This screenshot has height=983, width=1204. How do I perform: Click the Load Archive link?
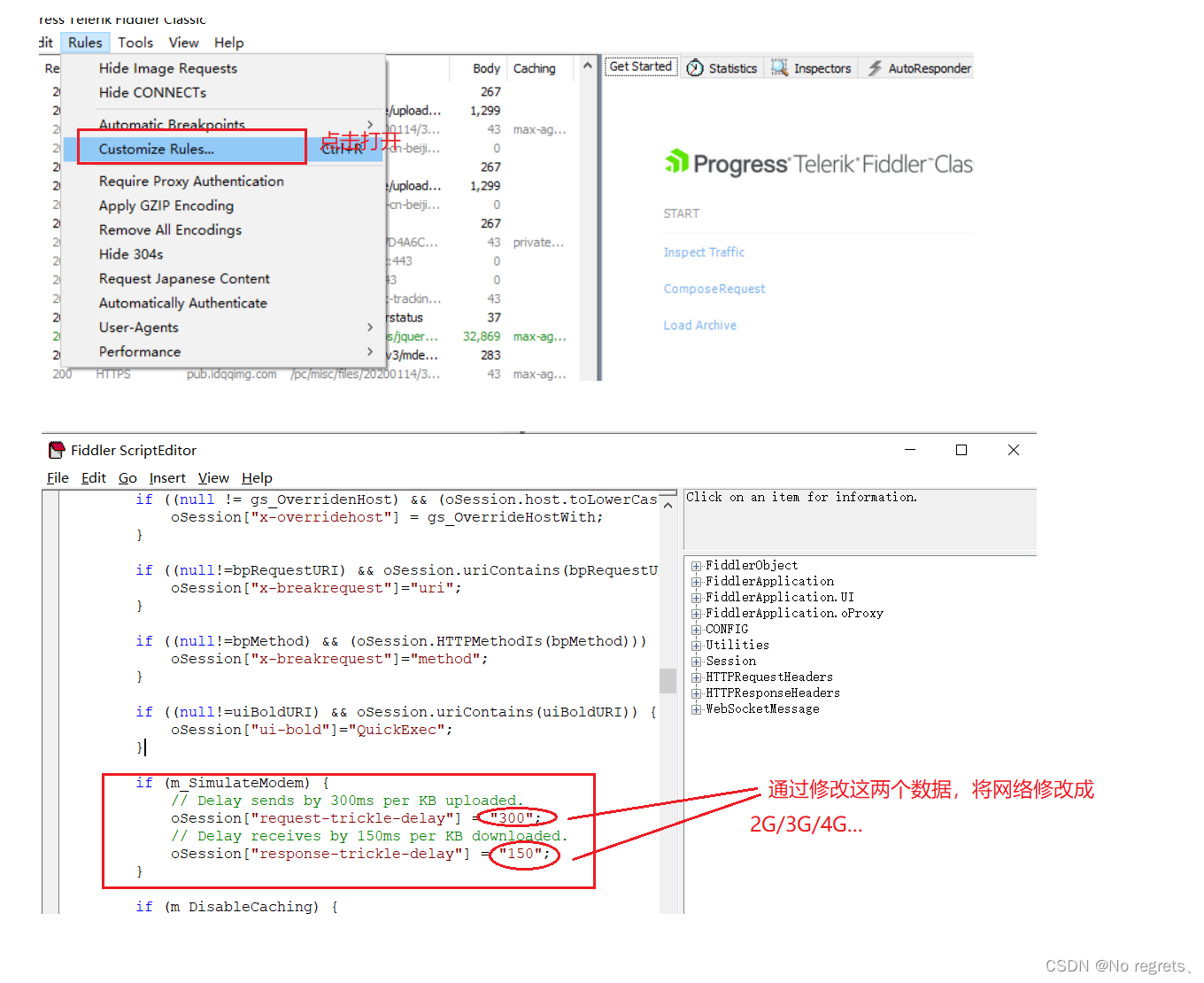point(700,325)
